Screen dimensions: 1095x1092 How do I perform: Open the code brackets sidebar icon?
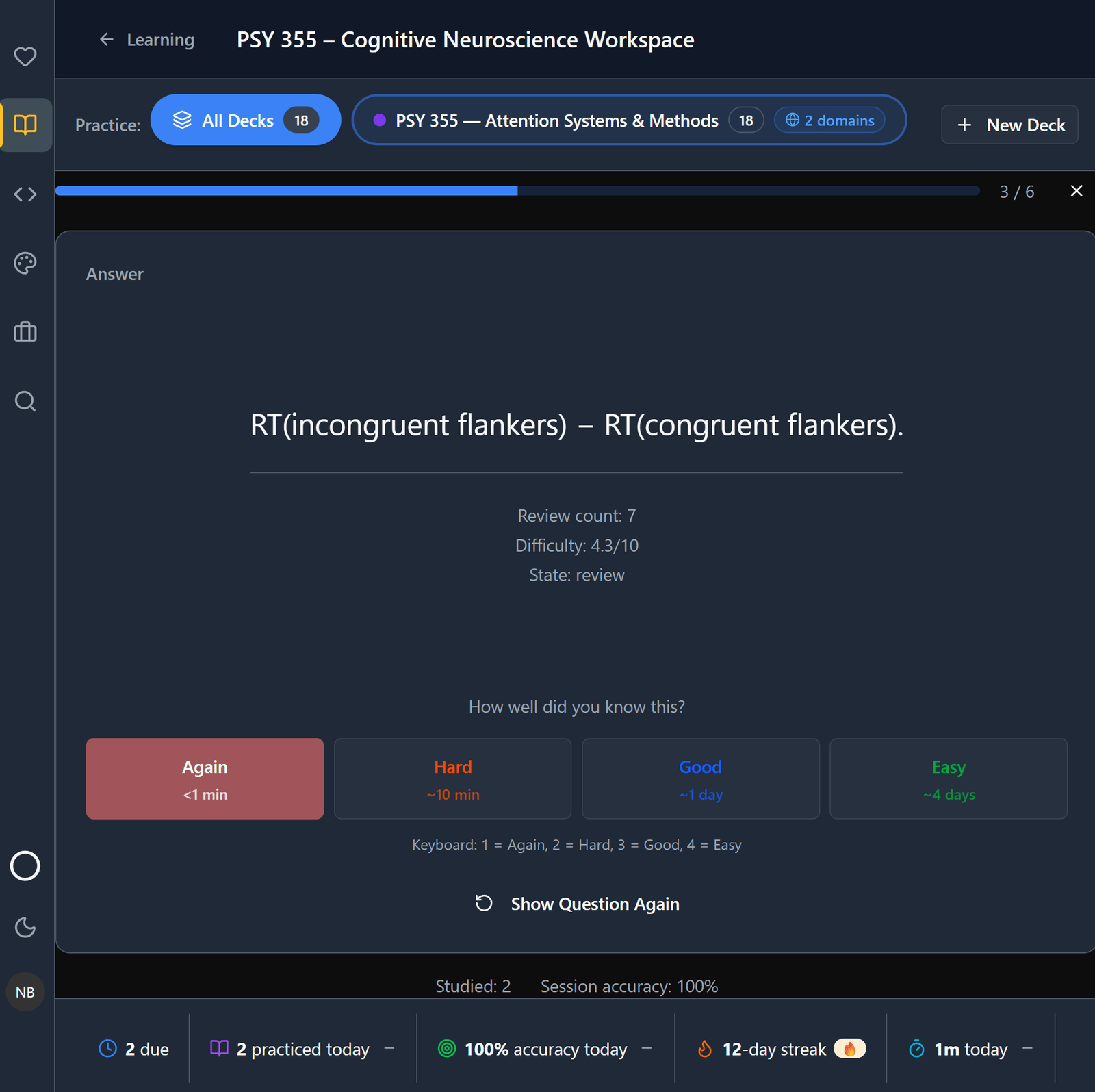(x=25, y=194)
